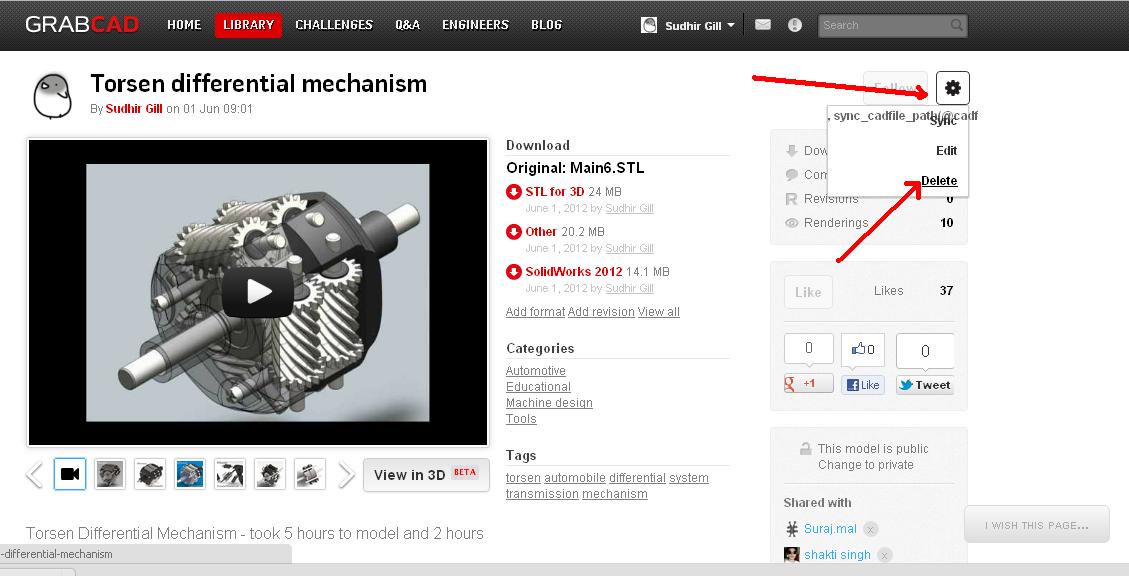Toggle Like on this model

coord(808,292)
